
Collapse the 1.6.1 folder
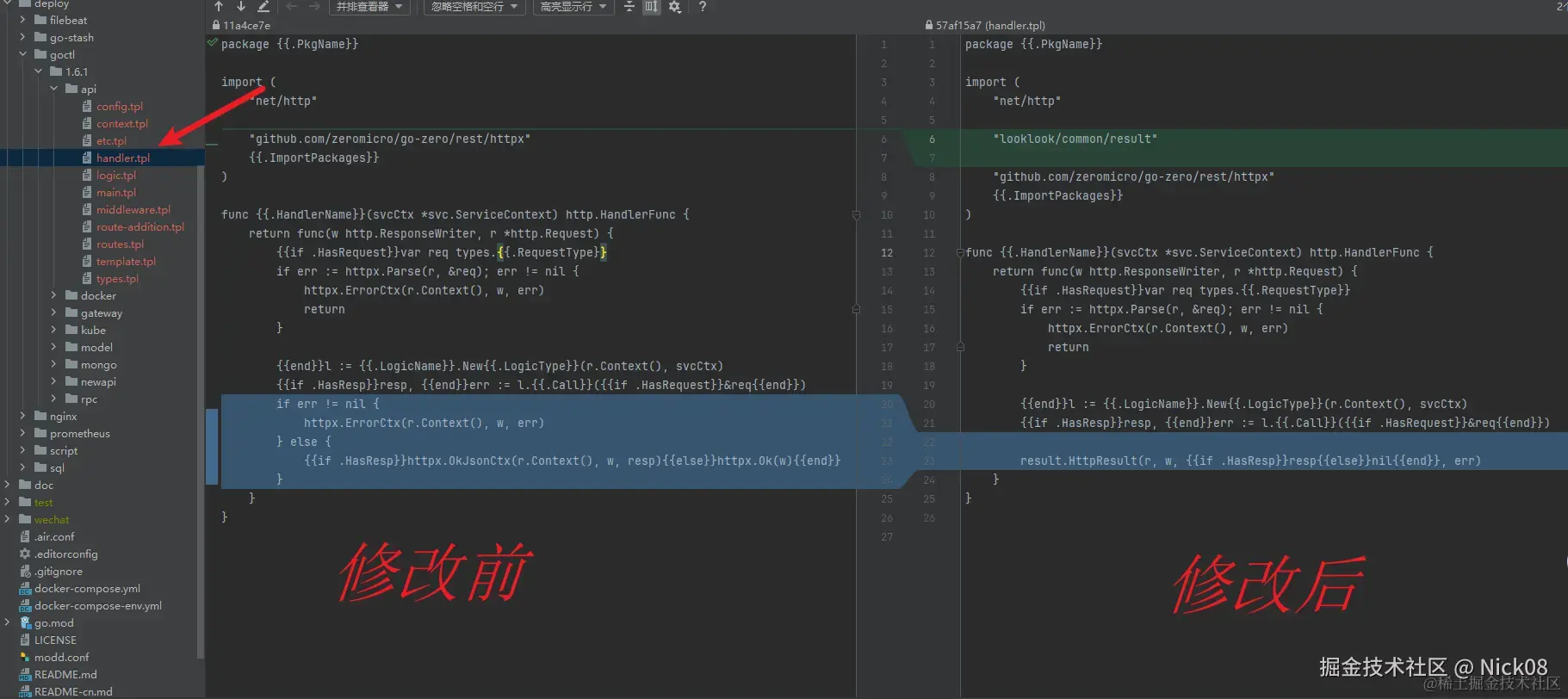(x=39, y=71)
